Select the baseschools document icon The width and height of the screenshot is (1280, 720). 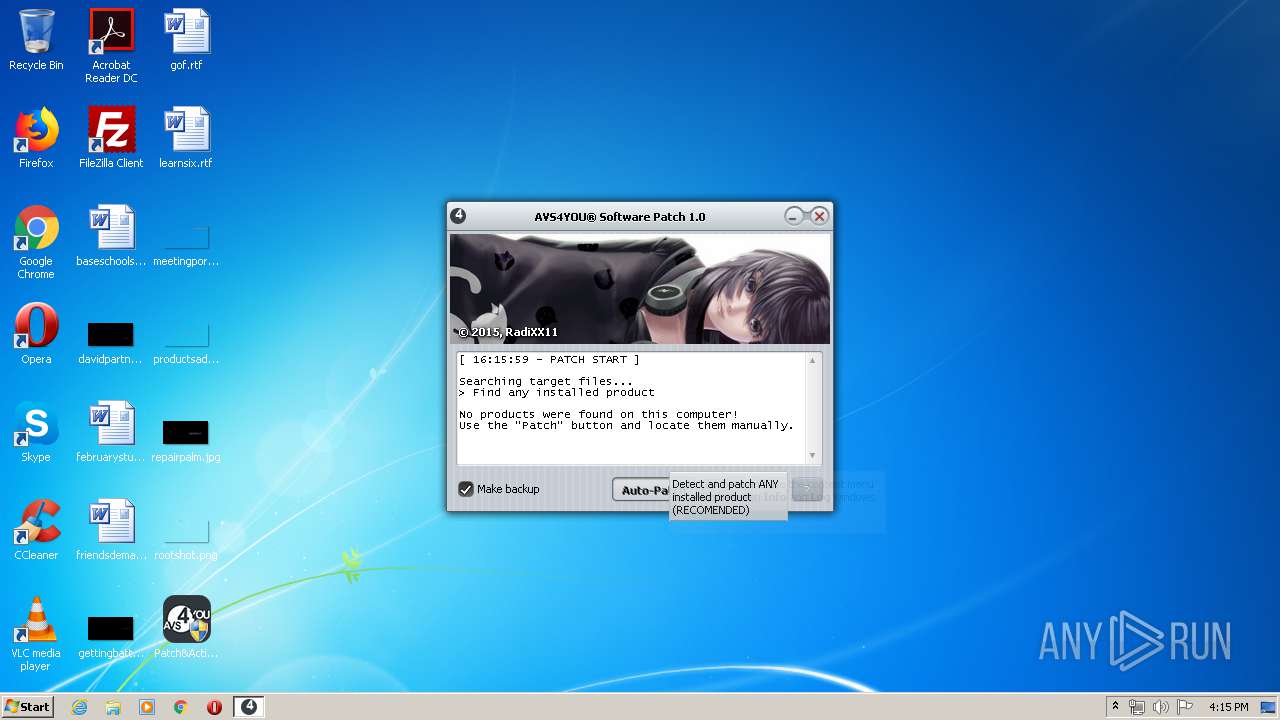coord(111,236)
